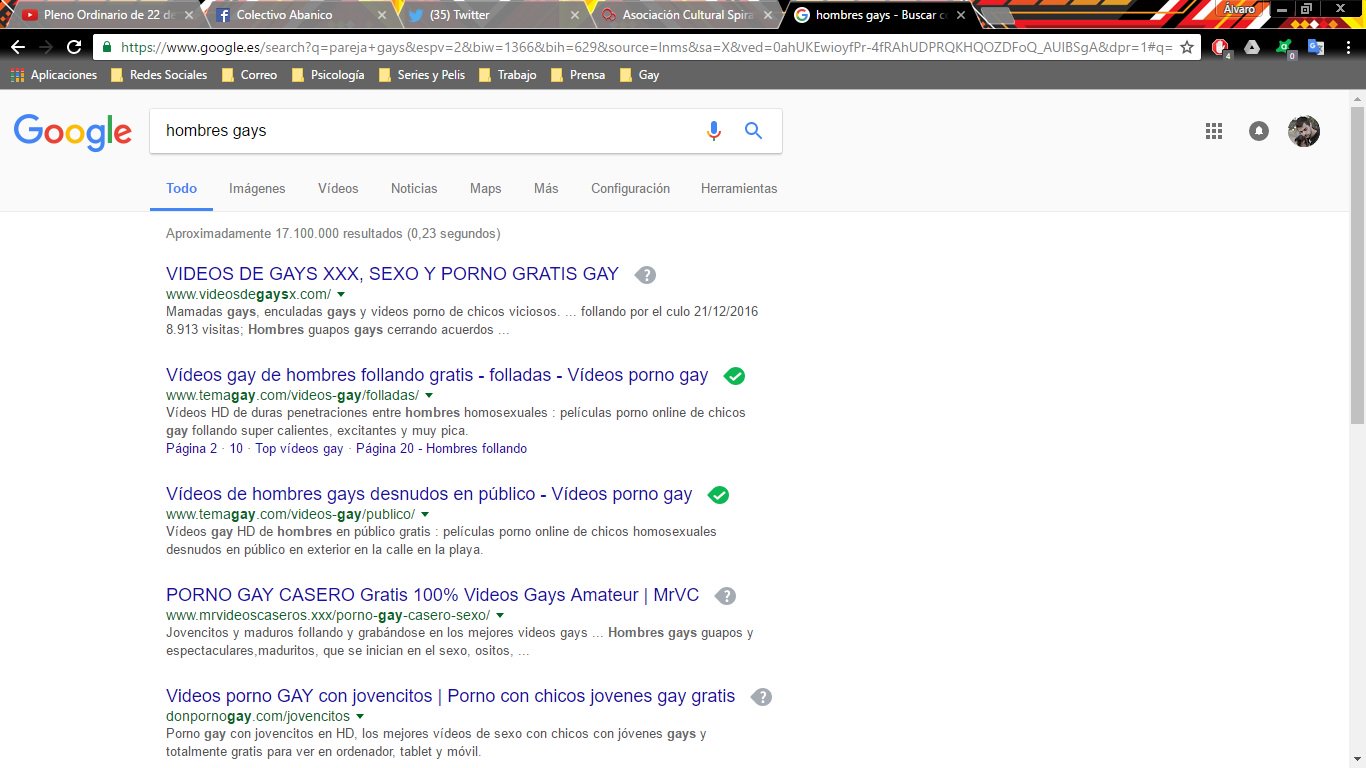Switch to the Maps results tab
The height and width of the screenshot is (768, 1366).
[x=486, y=188]
